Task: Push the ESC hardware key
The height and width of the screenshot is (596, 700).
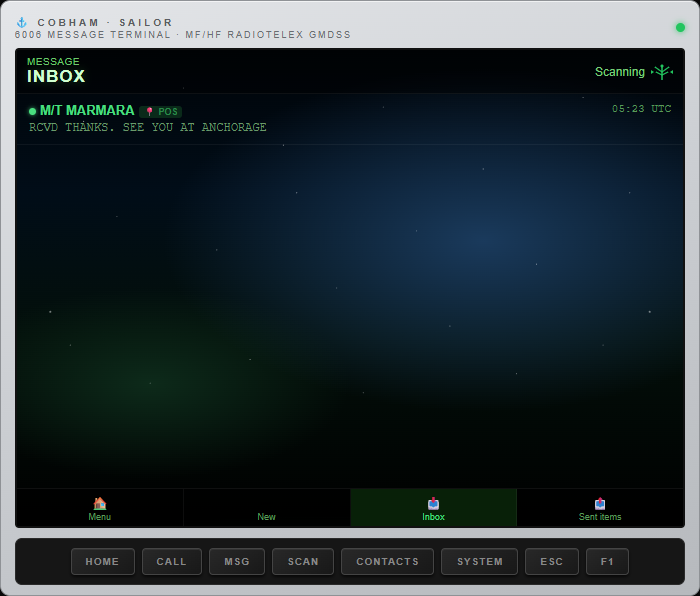Action: click(x=552, y=562)
